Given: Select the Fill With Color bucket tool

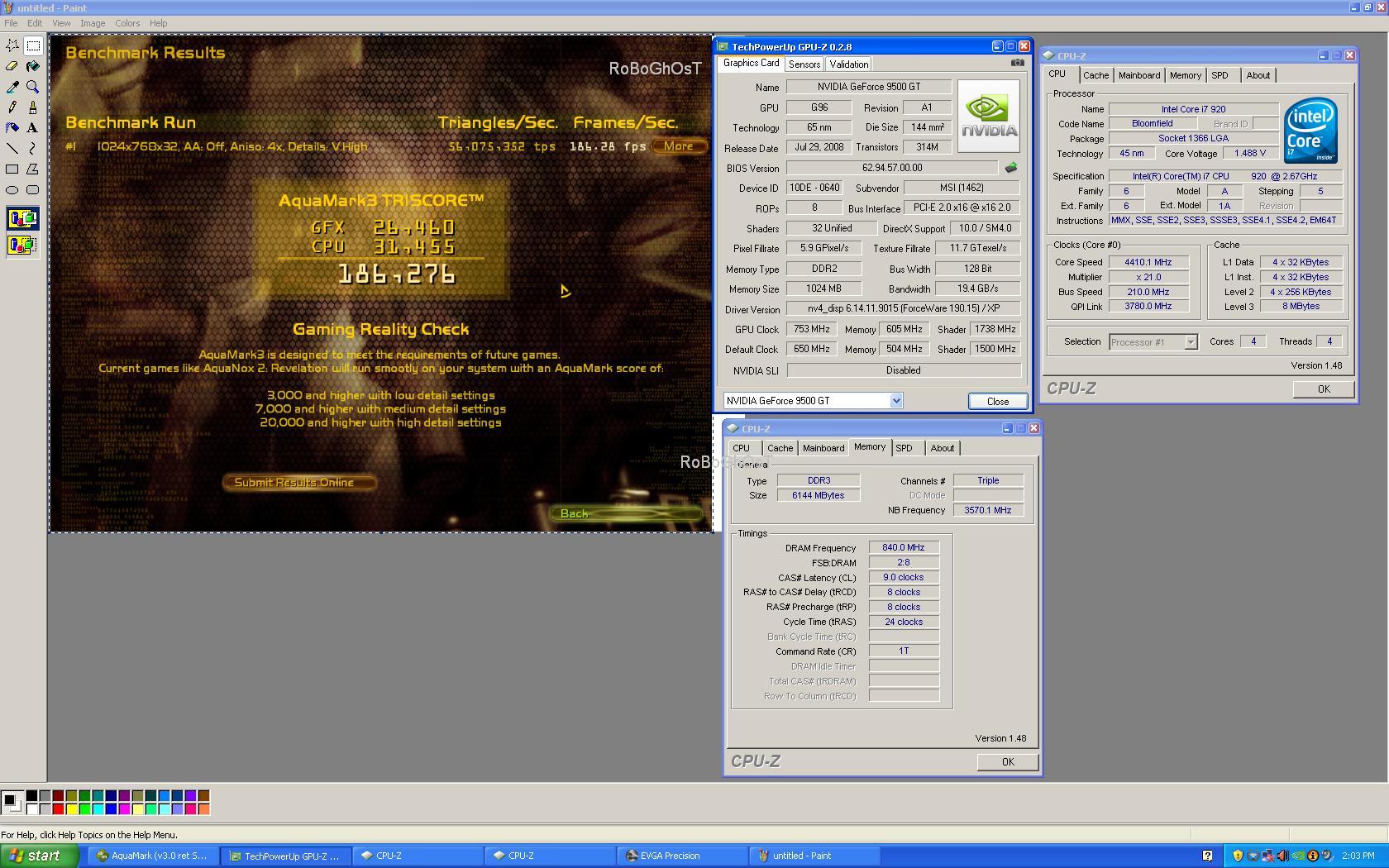Looking at the screenshot, I should point(33,66).
